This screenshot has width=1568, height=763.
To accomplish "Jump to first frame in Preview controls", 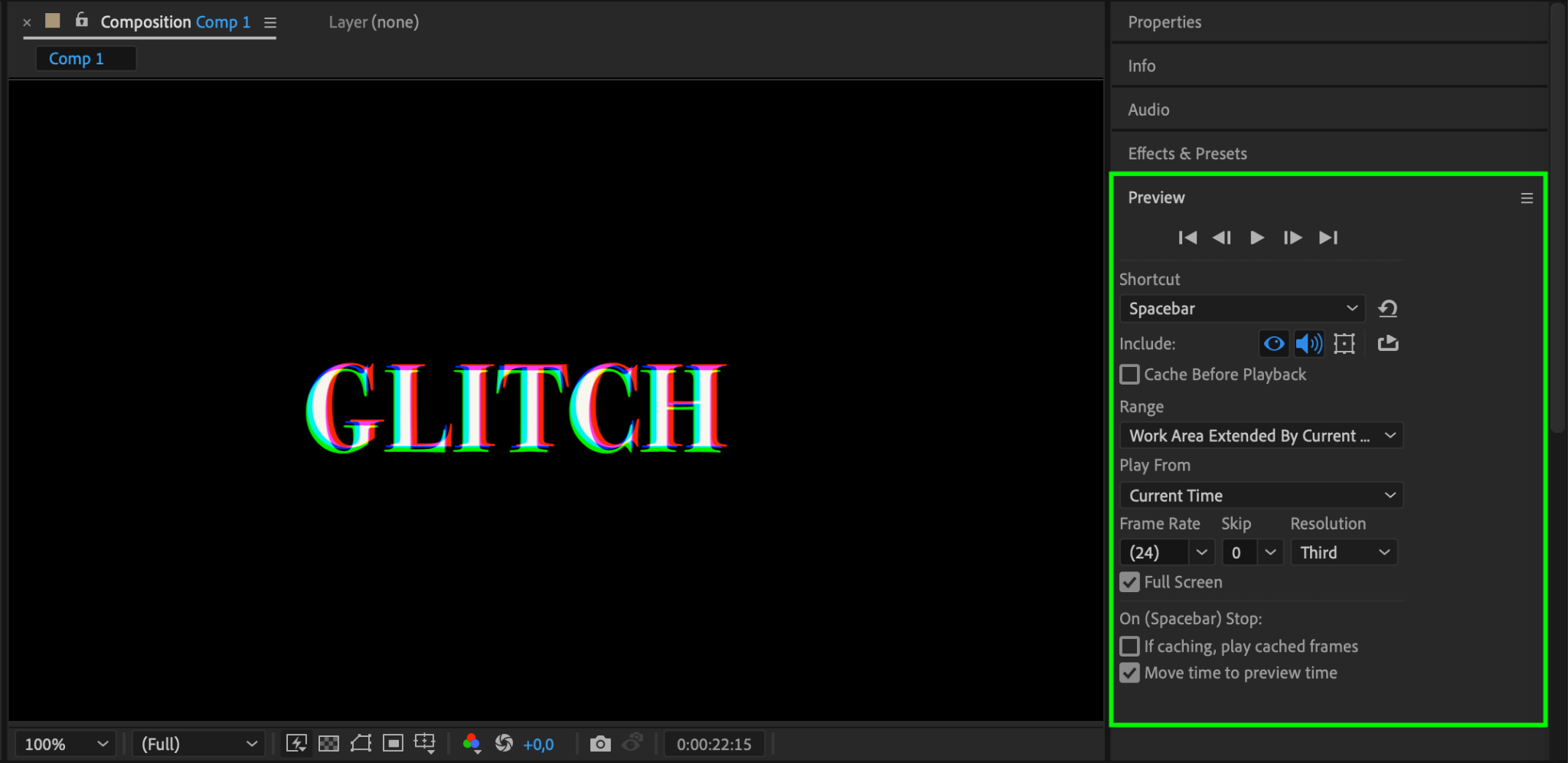I will pos(1187,237).
